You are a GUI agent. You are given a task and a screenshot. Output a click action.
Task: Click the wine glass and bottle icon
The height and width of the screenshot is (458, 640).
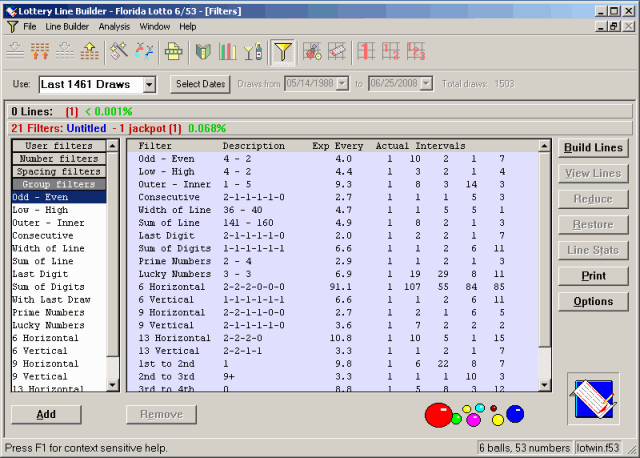253,52
